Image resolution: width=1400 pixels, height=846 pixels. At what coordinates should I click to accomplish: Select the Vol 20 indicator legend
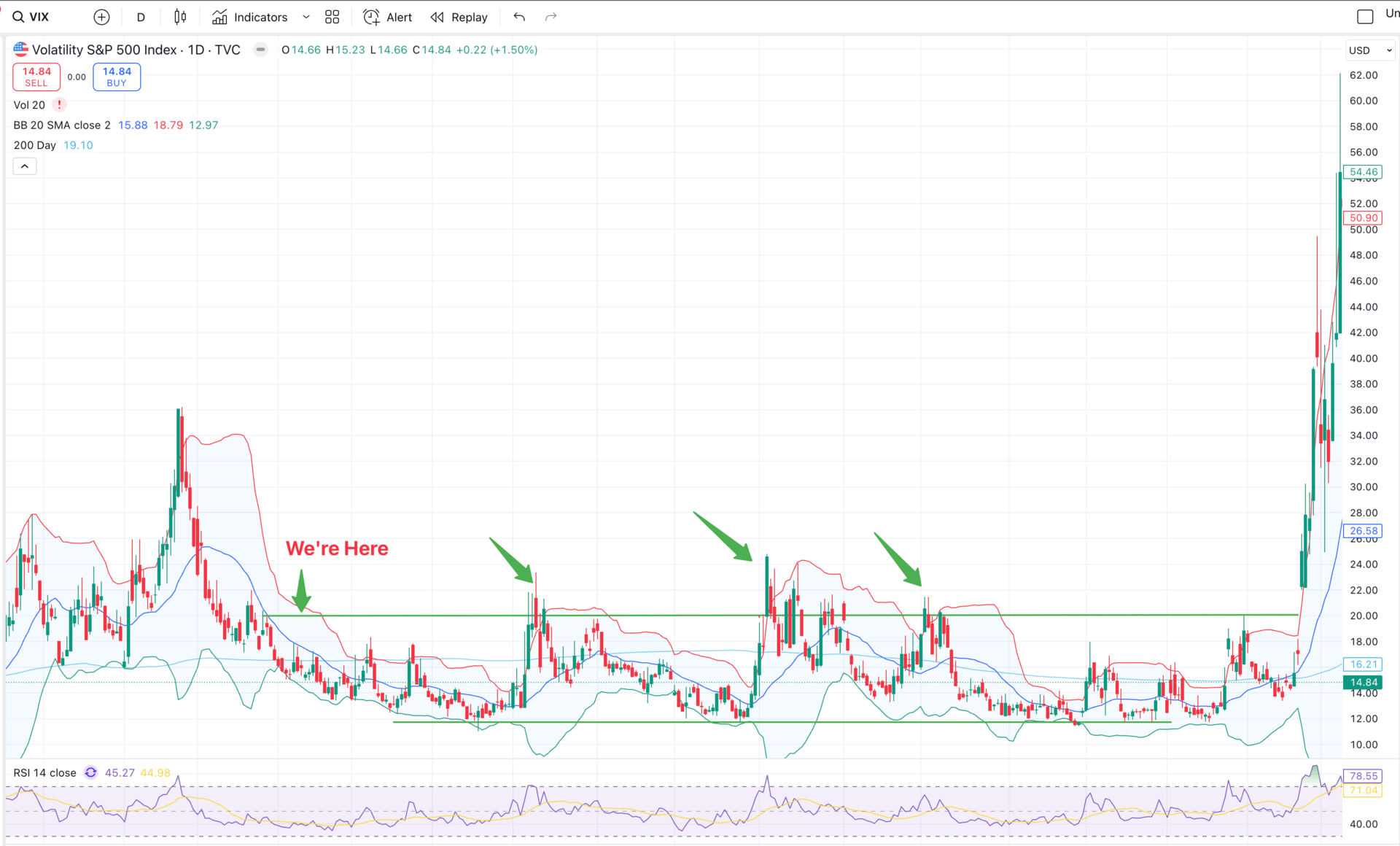point(29,104)
